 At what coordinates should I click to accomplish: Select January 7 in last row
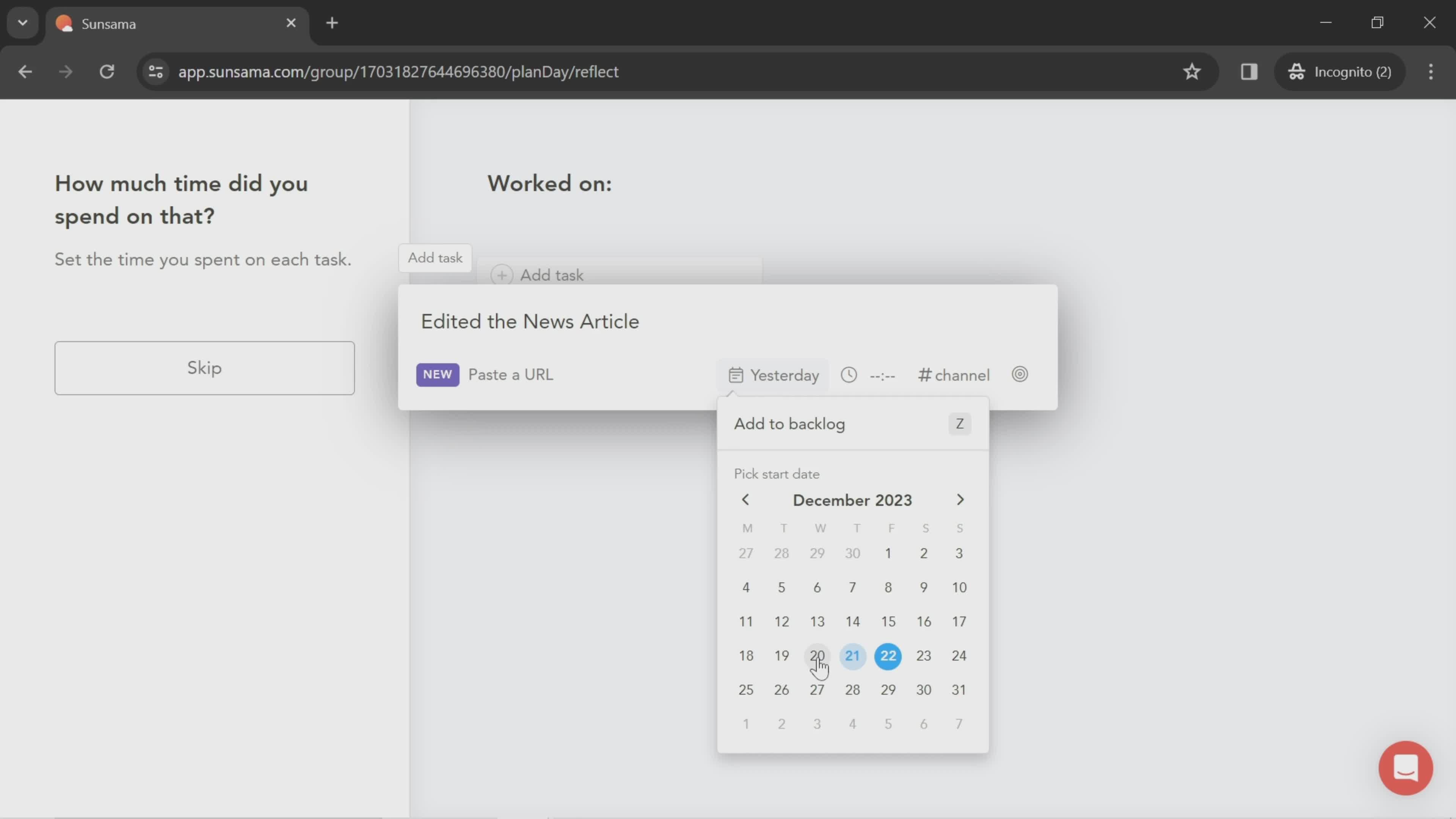pyautogui.click(x=959, y=724)
